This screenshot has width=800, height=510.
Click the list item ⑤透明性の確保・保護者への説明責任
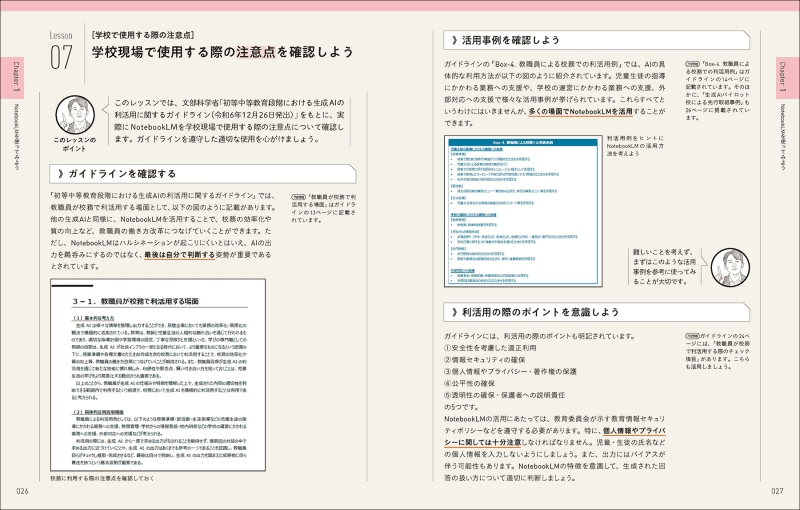pyautogui.click(x=504, y=395)
